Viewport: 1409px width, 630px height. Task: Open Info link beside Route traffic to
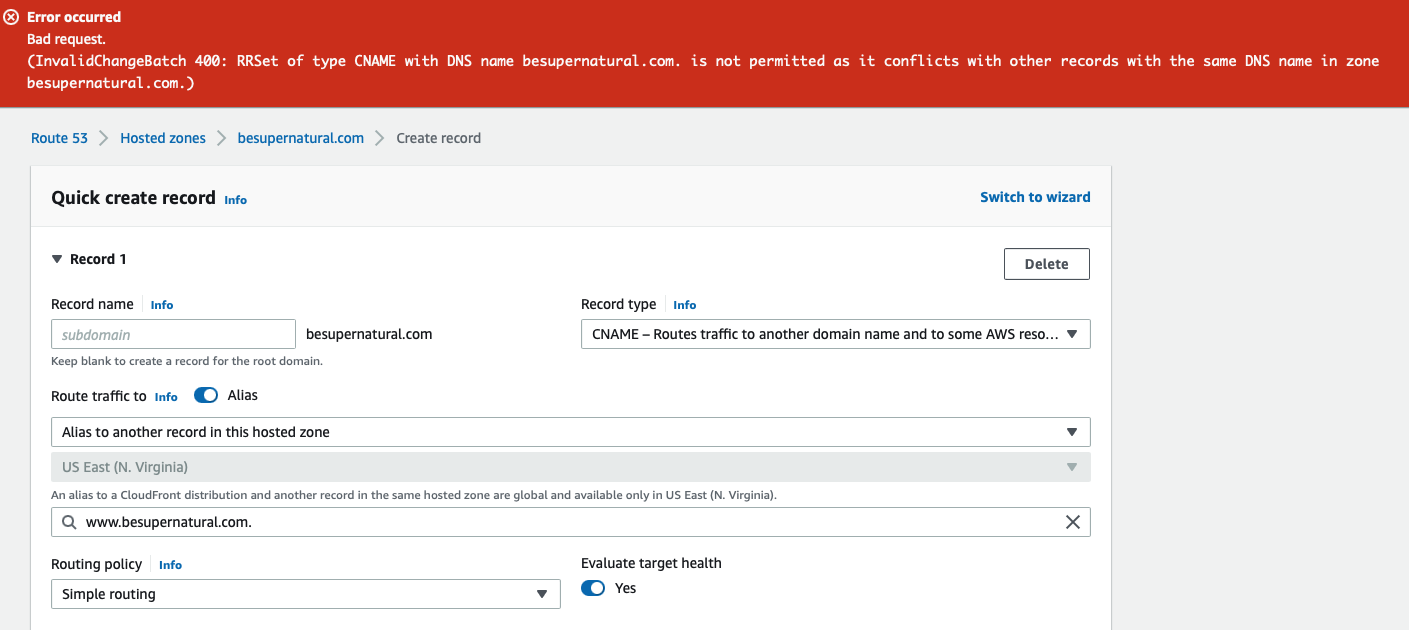[x=166, y=397]
